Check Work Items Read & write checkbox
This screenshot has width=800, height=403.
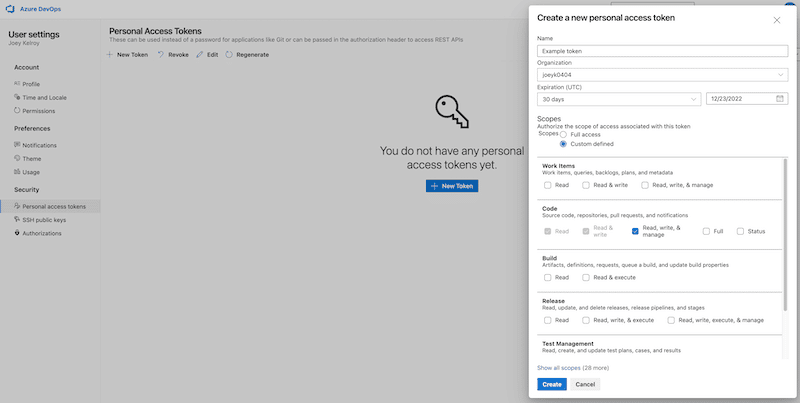point(587,185)
